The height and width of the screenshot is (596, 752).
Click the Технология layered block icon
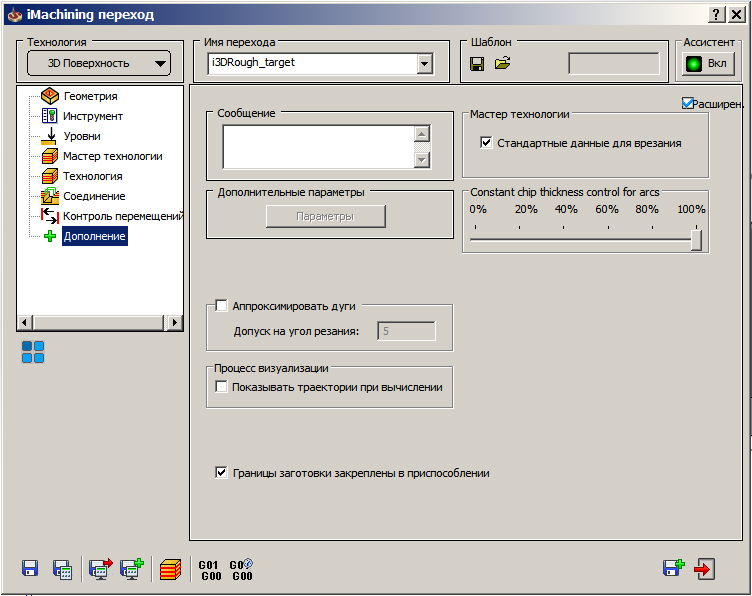click(x=50, y=176)
